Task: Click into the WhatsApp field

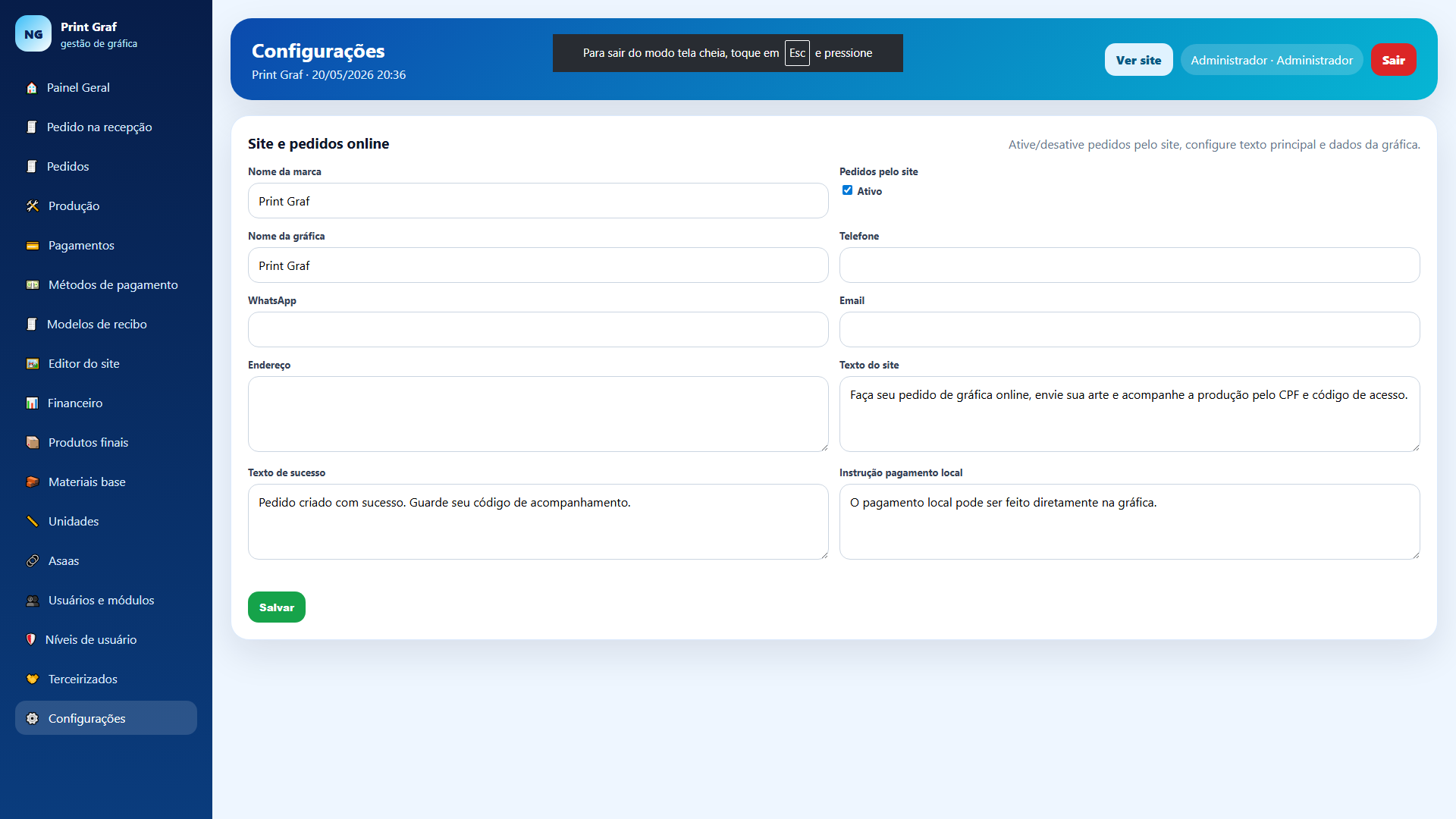Action: 538,330
